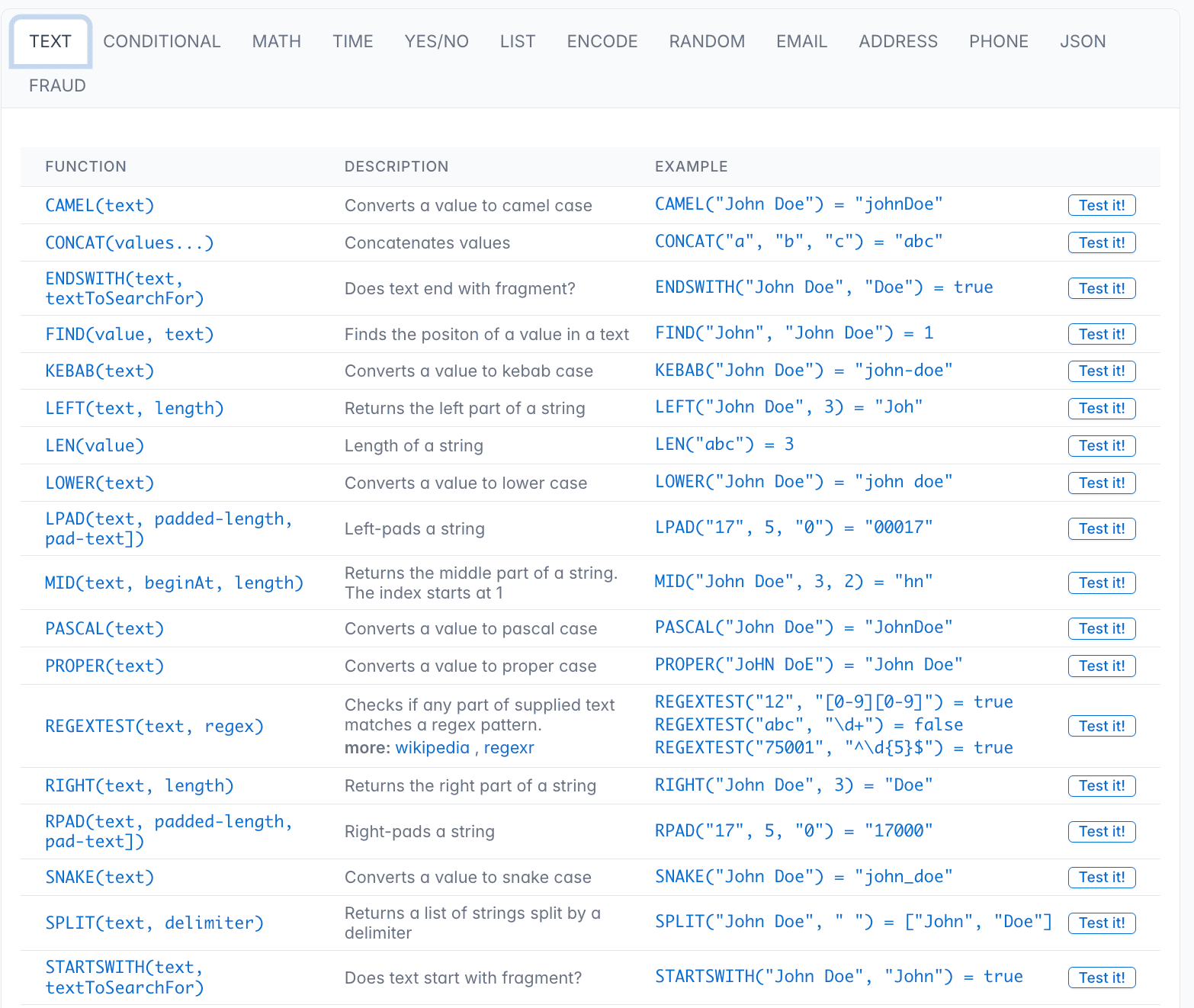Test the MID function example
The height and width of the screenshot is (1008, 1194).
click(1102, 583)
